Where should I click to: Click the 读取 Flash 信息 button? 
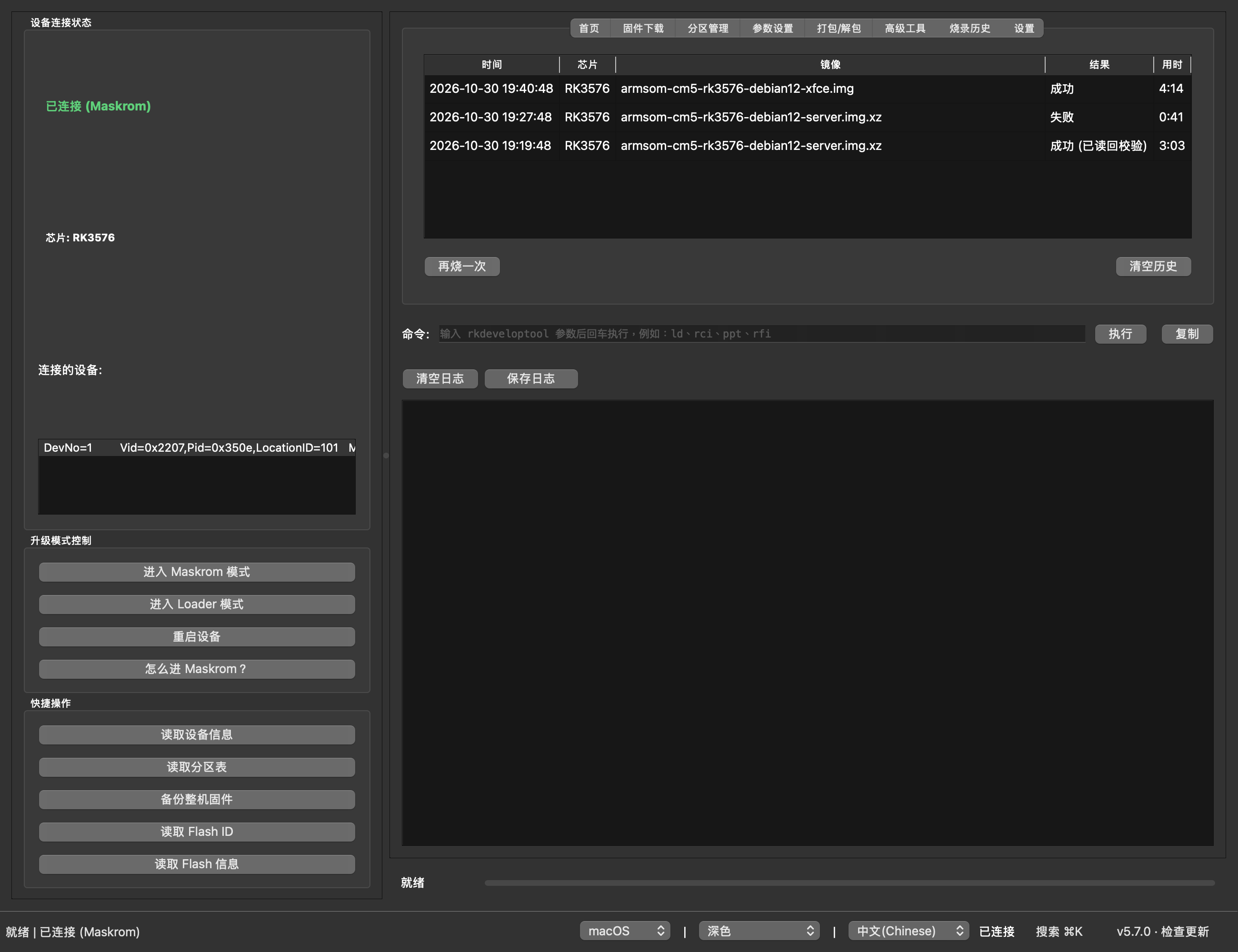tap(197, 863)
